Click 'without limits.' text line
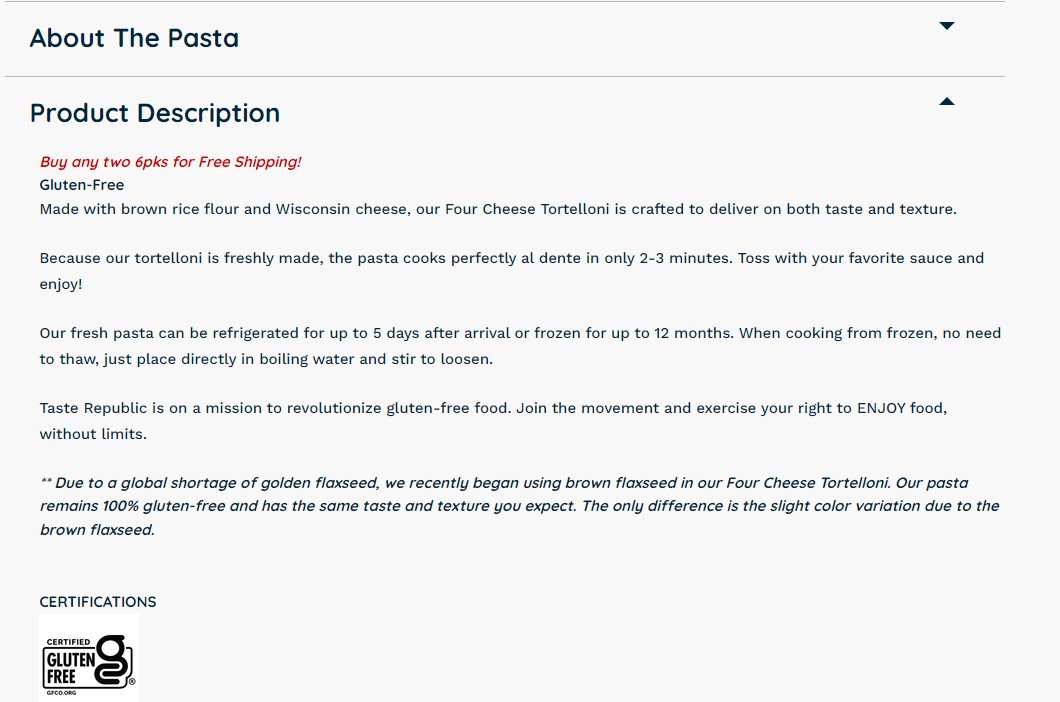 tap(93, 434)
